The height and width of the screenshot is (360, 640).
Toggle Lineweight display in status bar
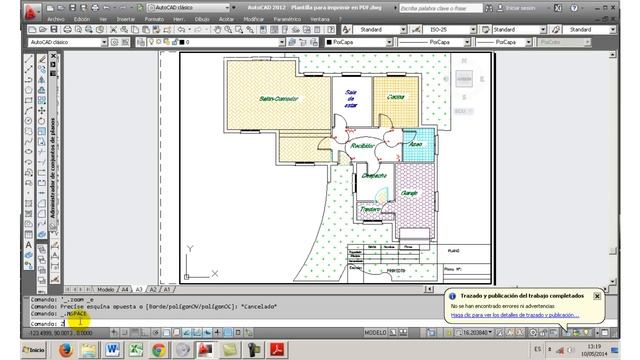click(218, 333)
